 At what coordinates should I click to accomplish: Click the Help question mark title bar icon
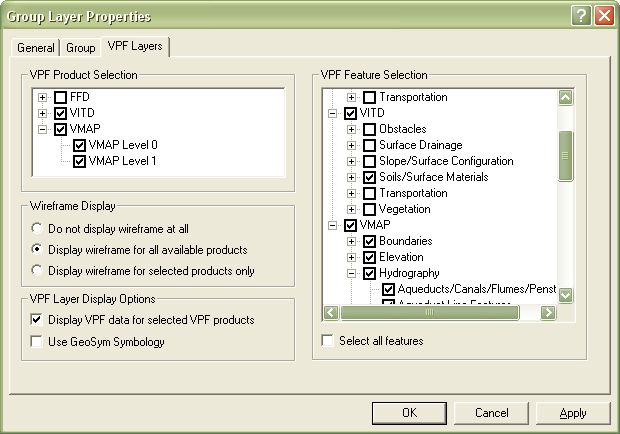[x=581, y=15]
